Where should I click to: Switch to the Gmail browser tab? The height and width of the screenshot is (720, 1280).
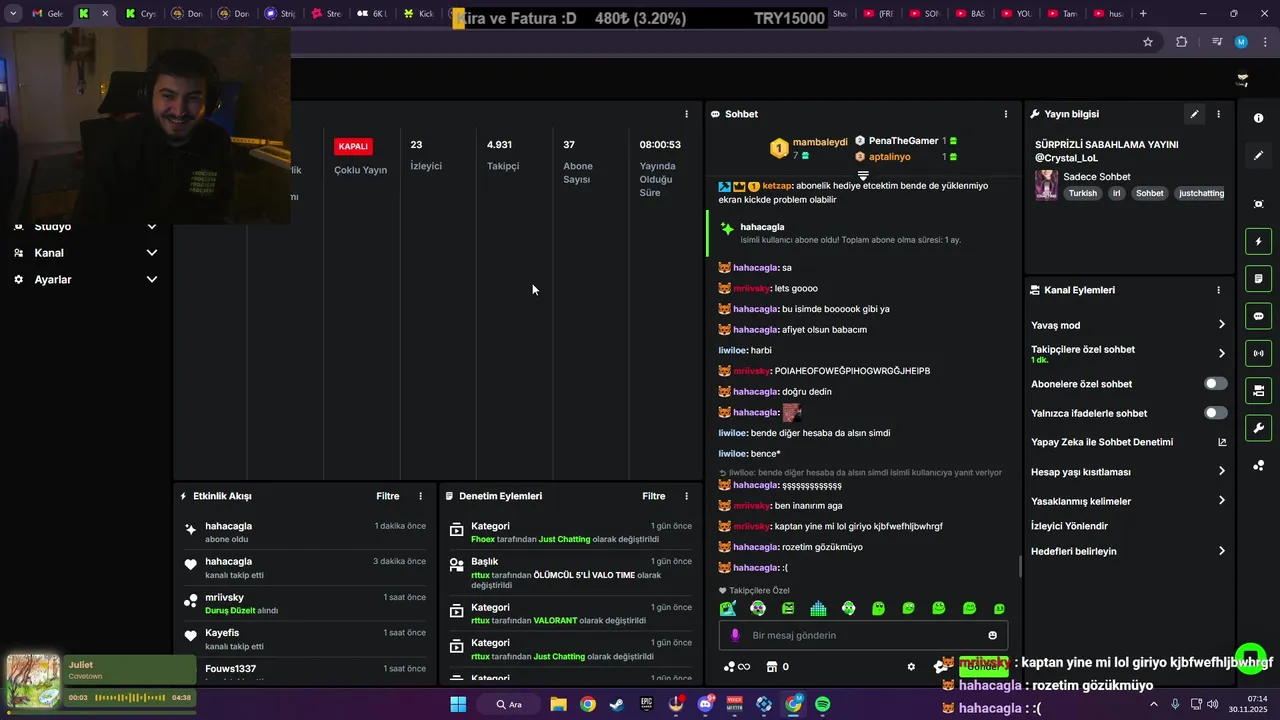(x=46, y=13)
